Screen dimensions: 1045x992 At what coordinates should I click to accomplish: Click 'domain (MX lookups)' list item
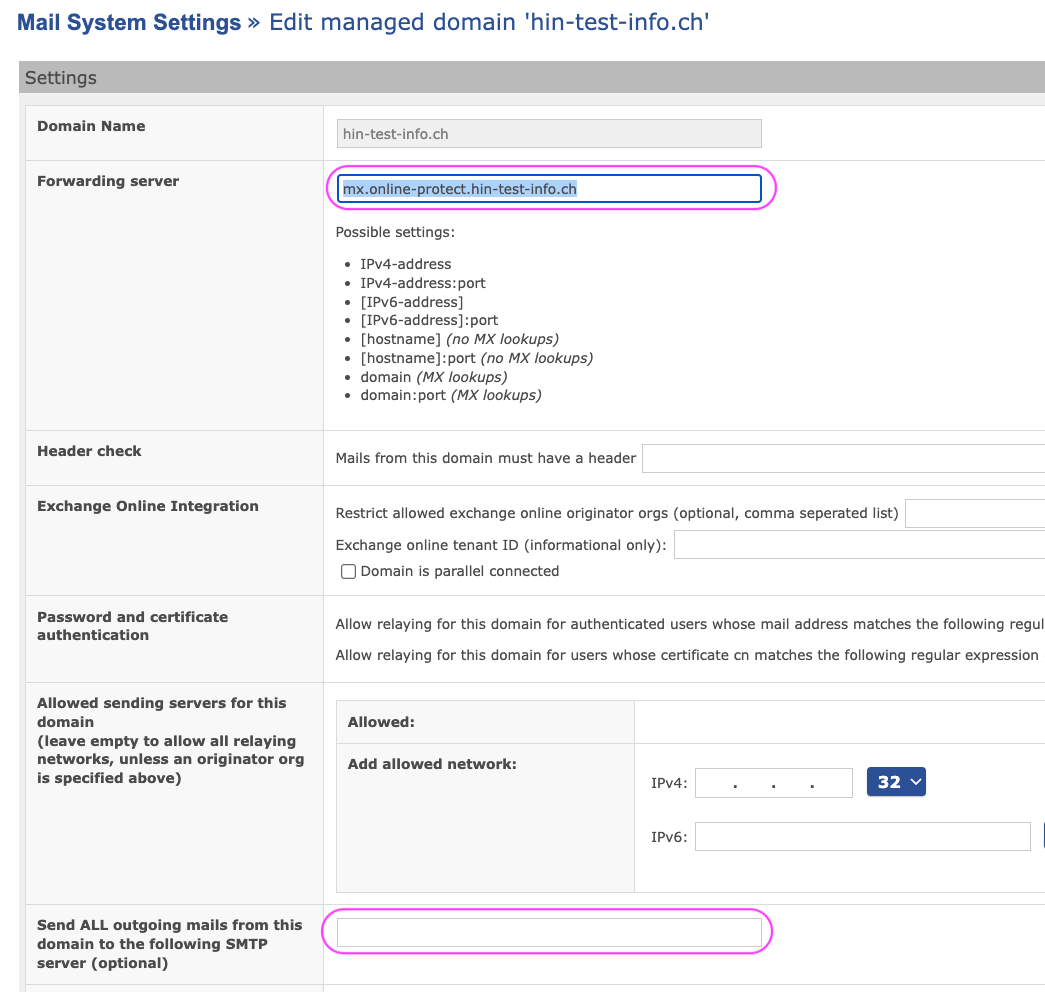(434, 377)
